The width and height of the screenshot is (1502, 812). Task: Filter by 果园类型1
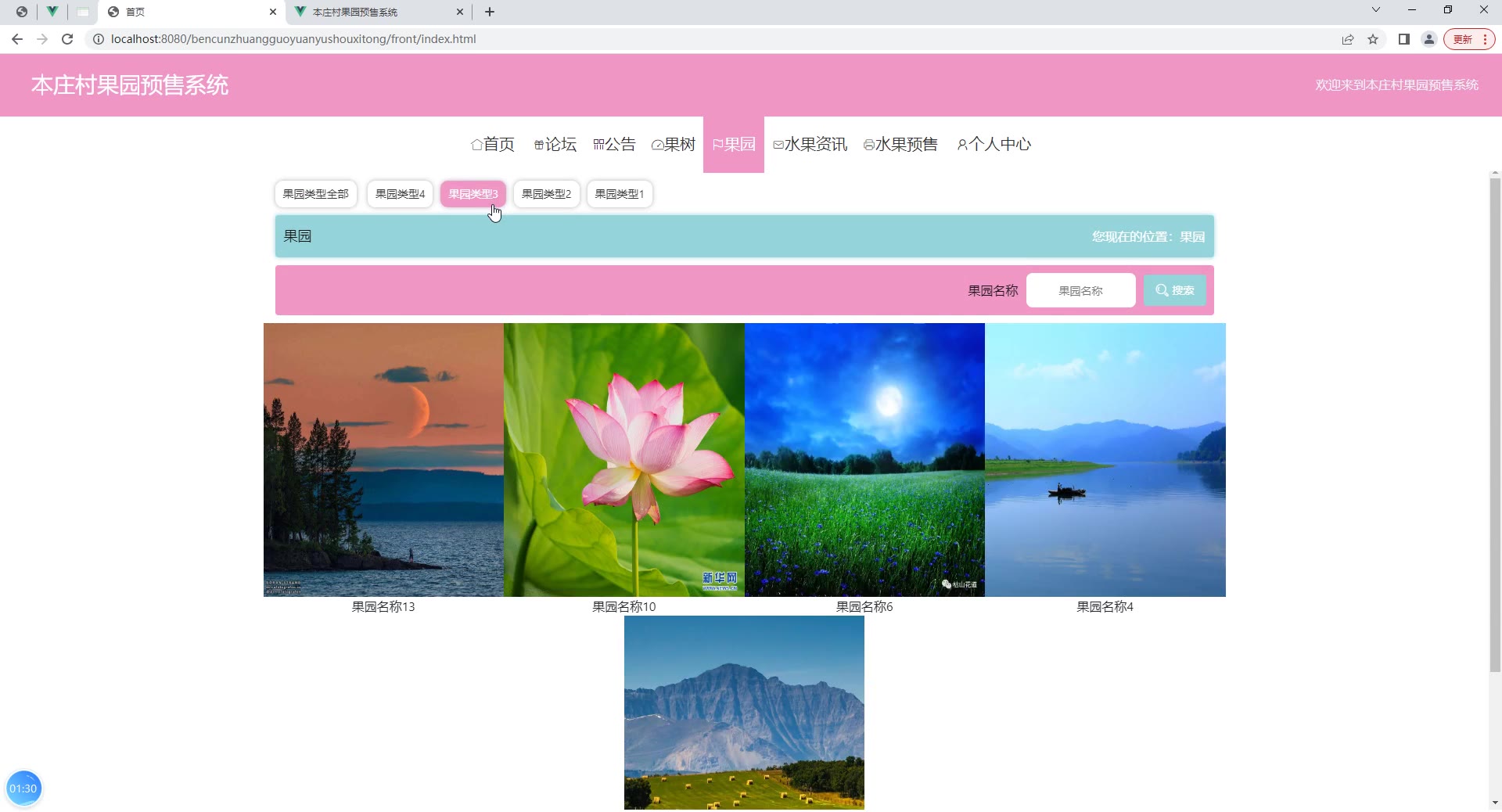(x=620, y=194)
